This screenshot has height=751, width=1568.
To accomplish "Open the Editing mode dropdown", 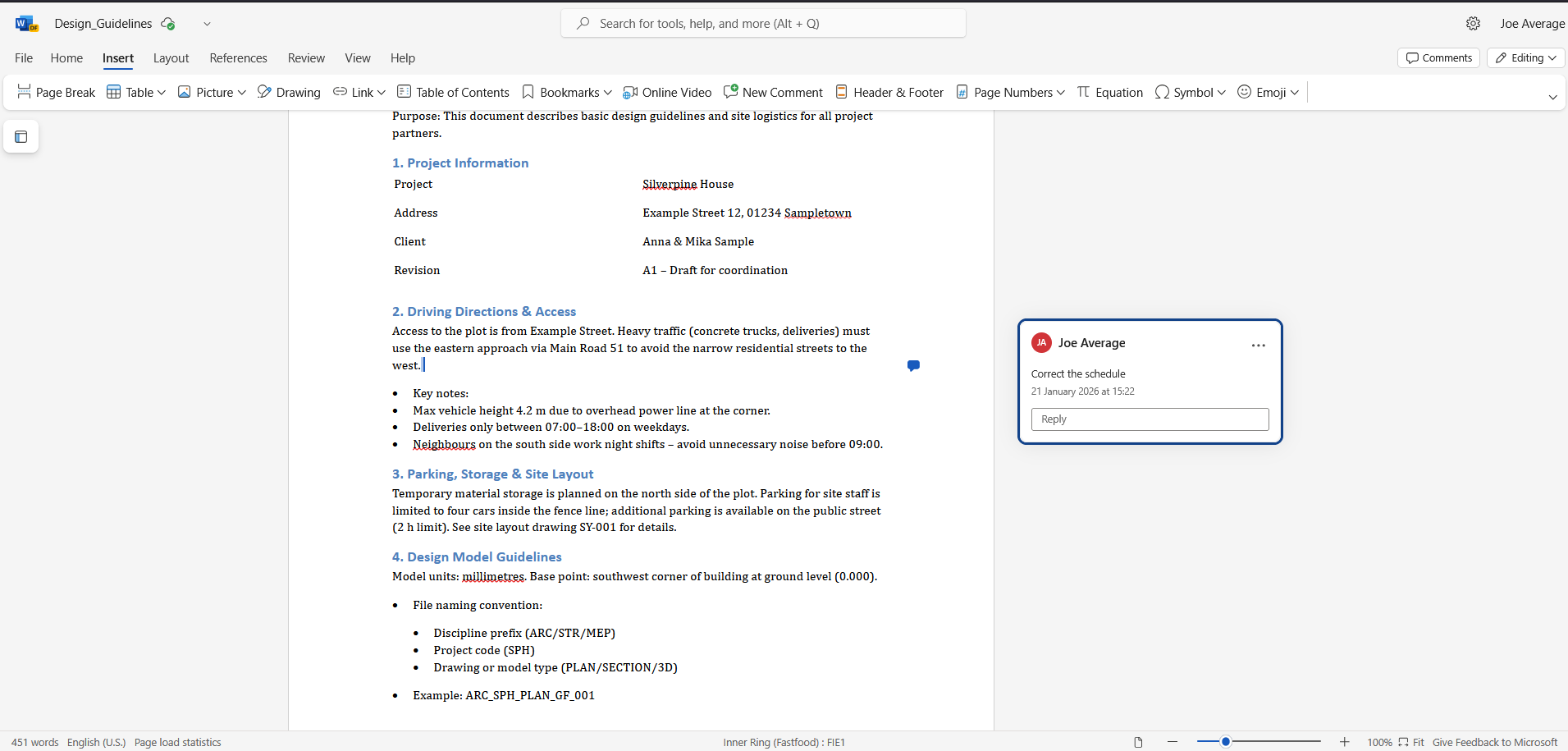I will 1525,58.
